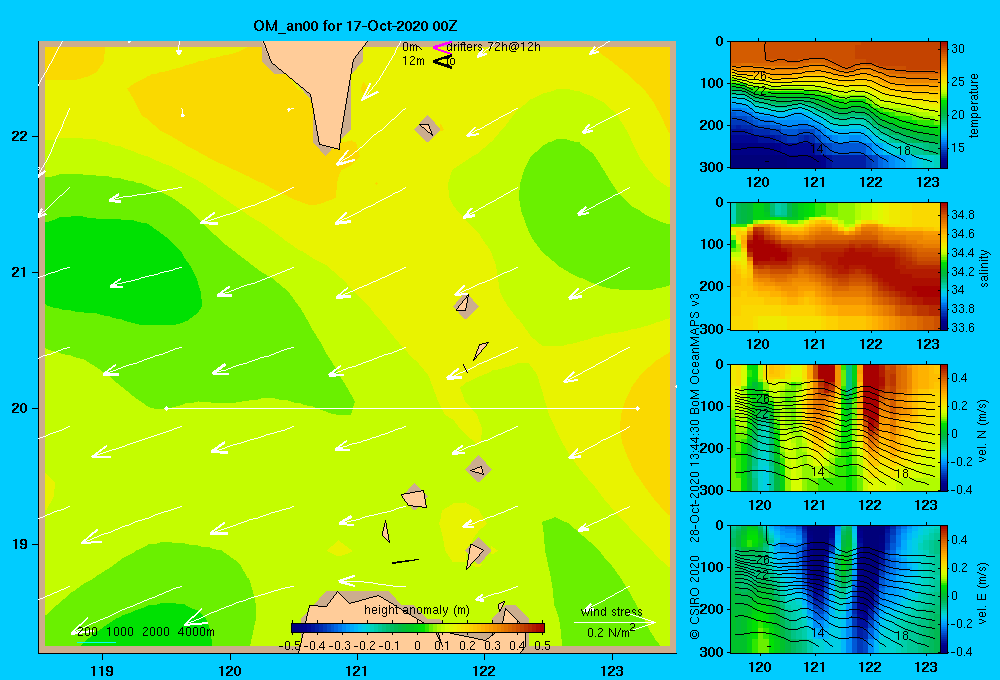Click the island near 121.5E 19.35N
The width and height of the screenshot is (1000, 680).
(415, 497)
